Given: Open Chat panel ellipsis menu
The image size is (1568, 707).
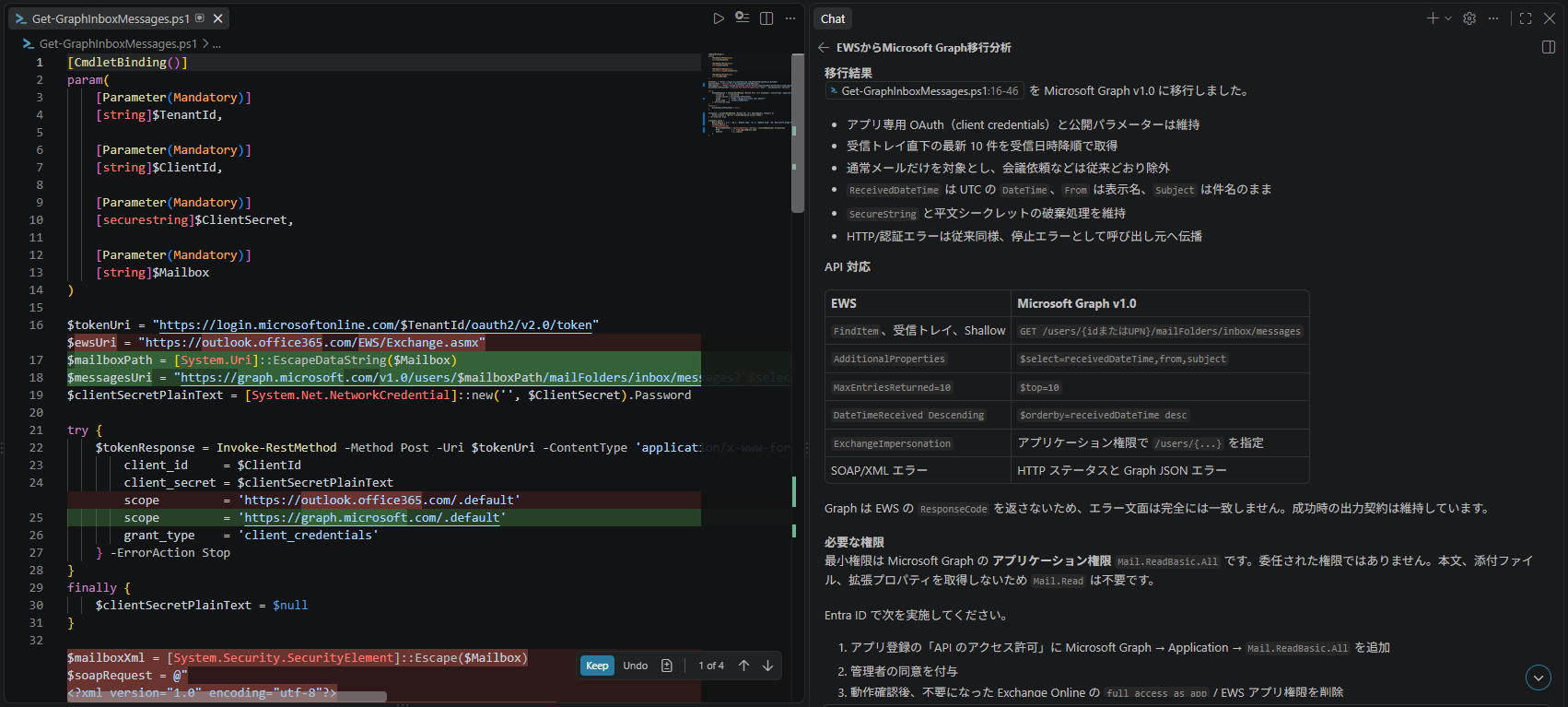Looking at the screenshot, I should click(x=1493, y=18).
